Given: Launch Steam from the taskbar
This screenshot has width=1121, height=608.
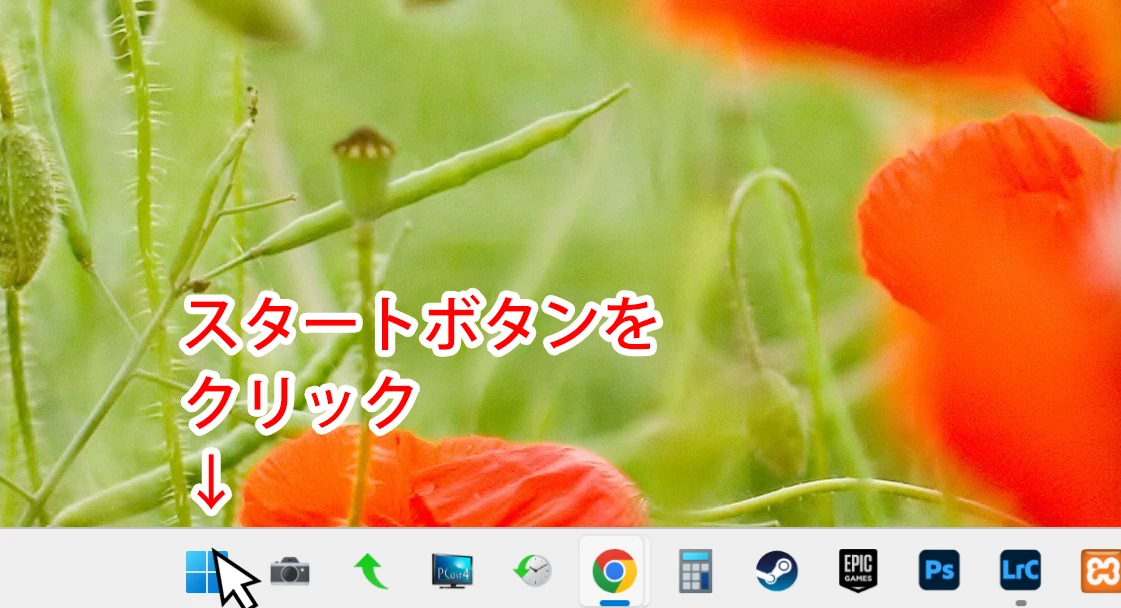Looking at the screenshot, I should click(776, 571).
